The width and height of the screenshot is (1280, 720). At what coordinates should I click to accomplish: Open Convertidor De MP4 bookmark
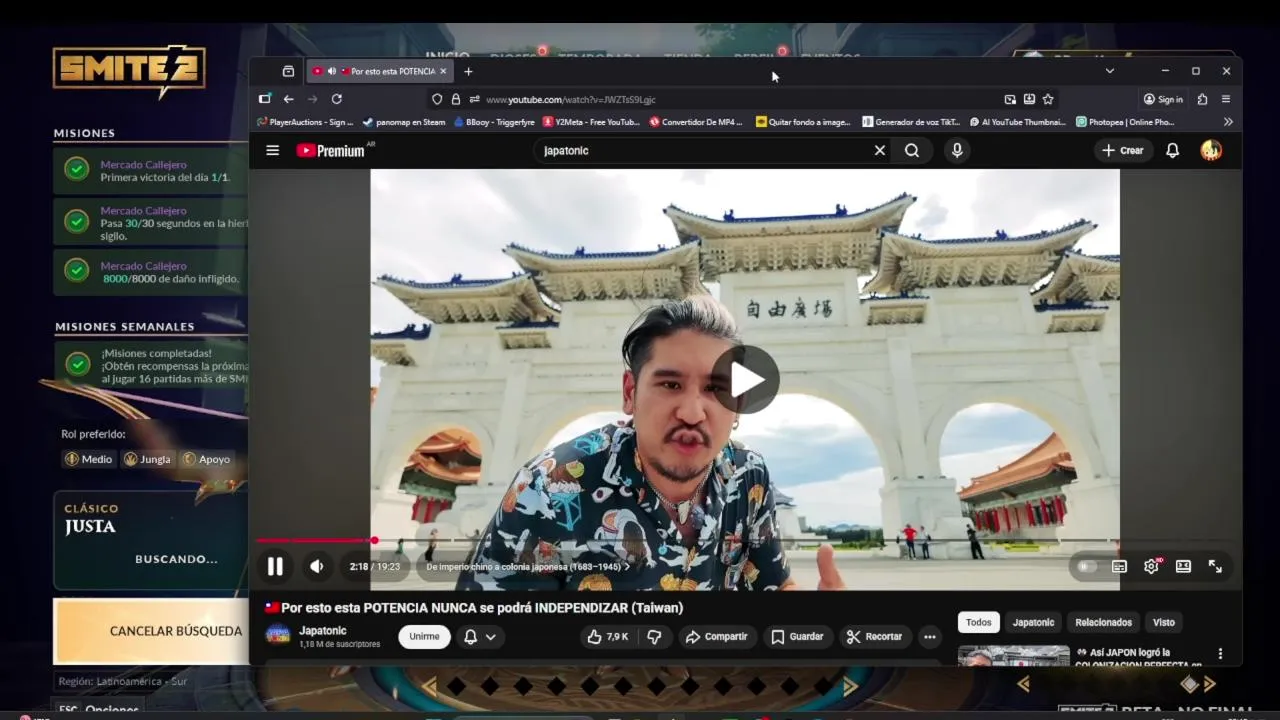click(696, 122)
